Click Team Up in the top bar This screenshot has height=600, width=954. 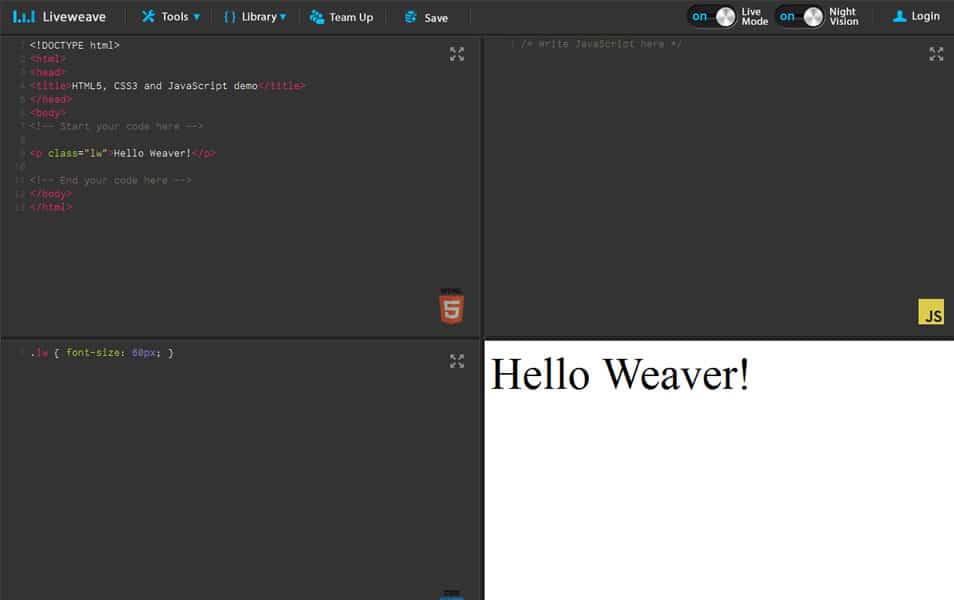coord(342,16)
